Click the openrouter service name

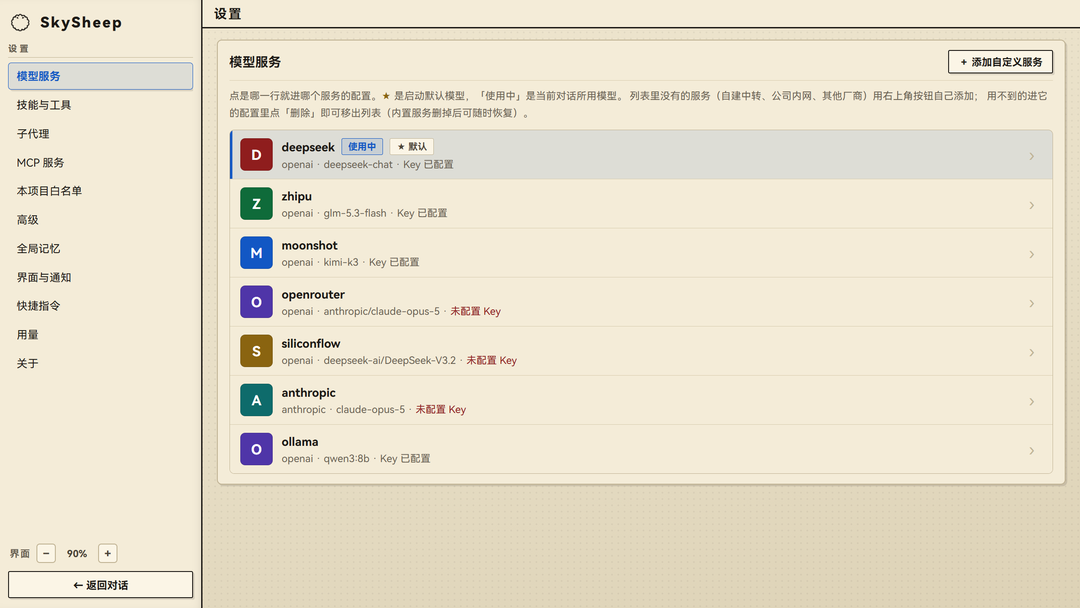tap(313, 294)
